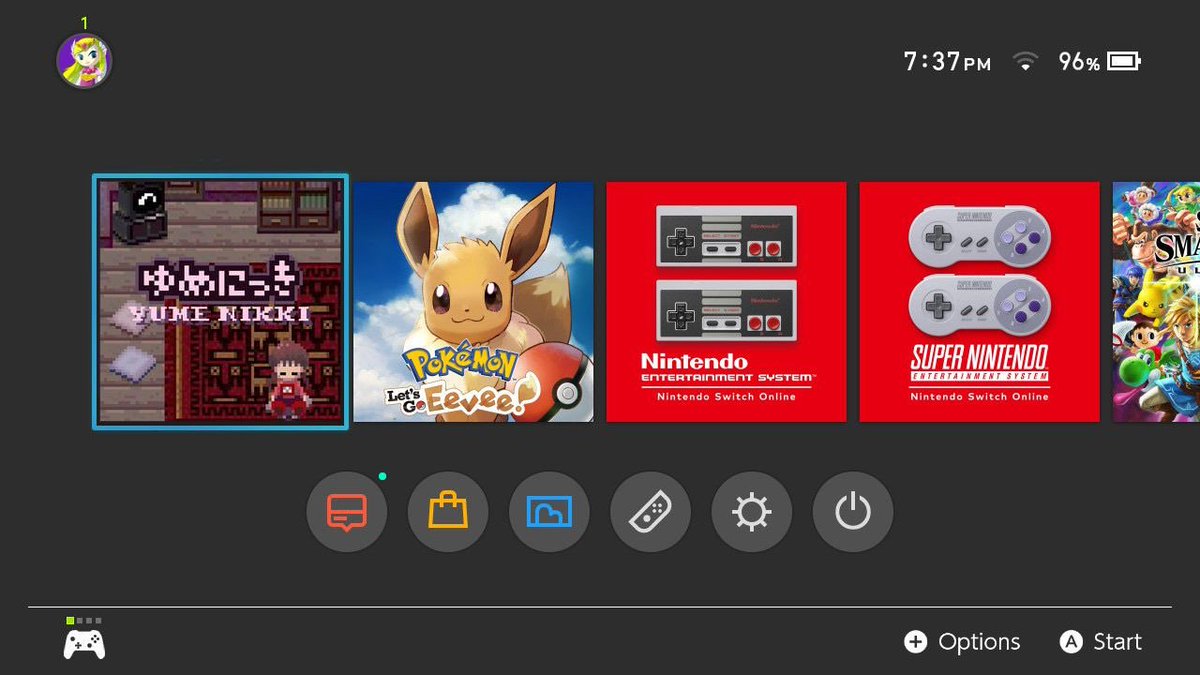The image size is (1200, 675).
Task: Click the Wi-Fi signal icon
Action: click(x=1025, y=62)
